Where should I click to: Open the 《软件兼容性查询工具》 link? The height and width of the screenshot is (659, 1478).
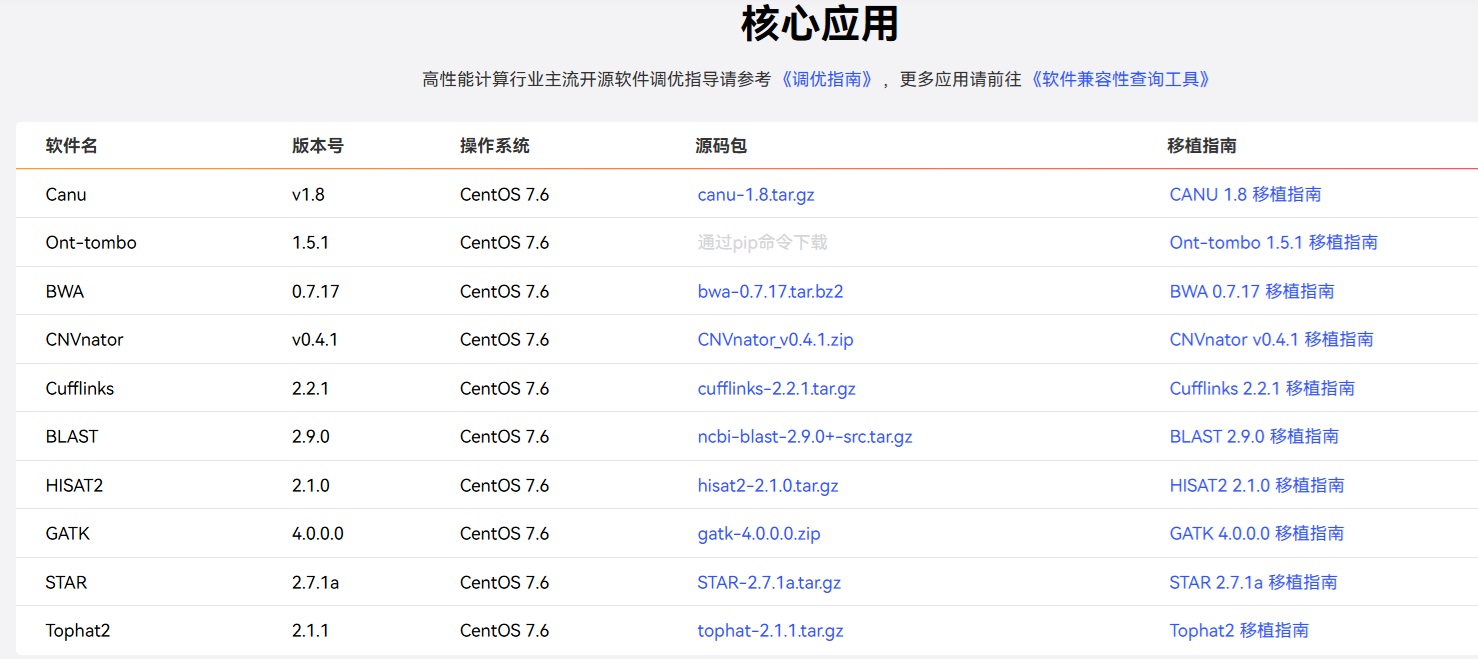1122,79
